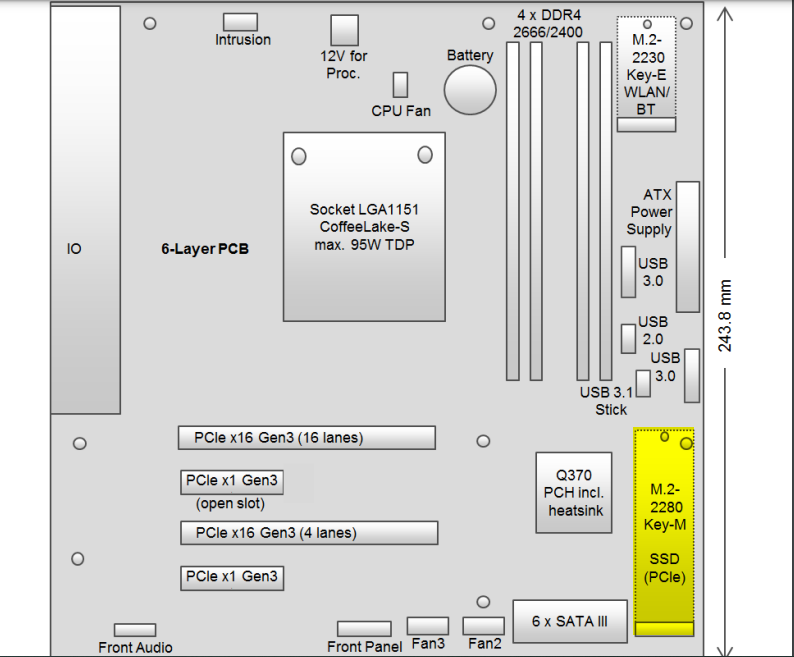Click the PCIe x1 Gen3 open slot
The height and width of the screenshot is (657, 794).
coord(232,482)
